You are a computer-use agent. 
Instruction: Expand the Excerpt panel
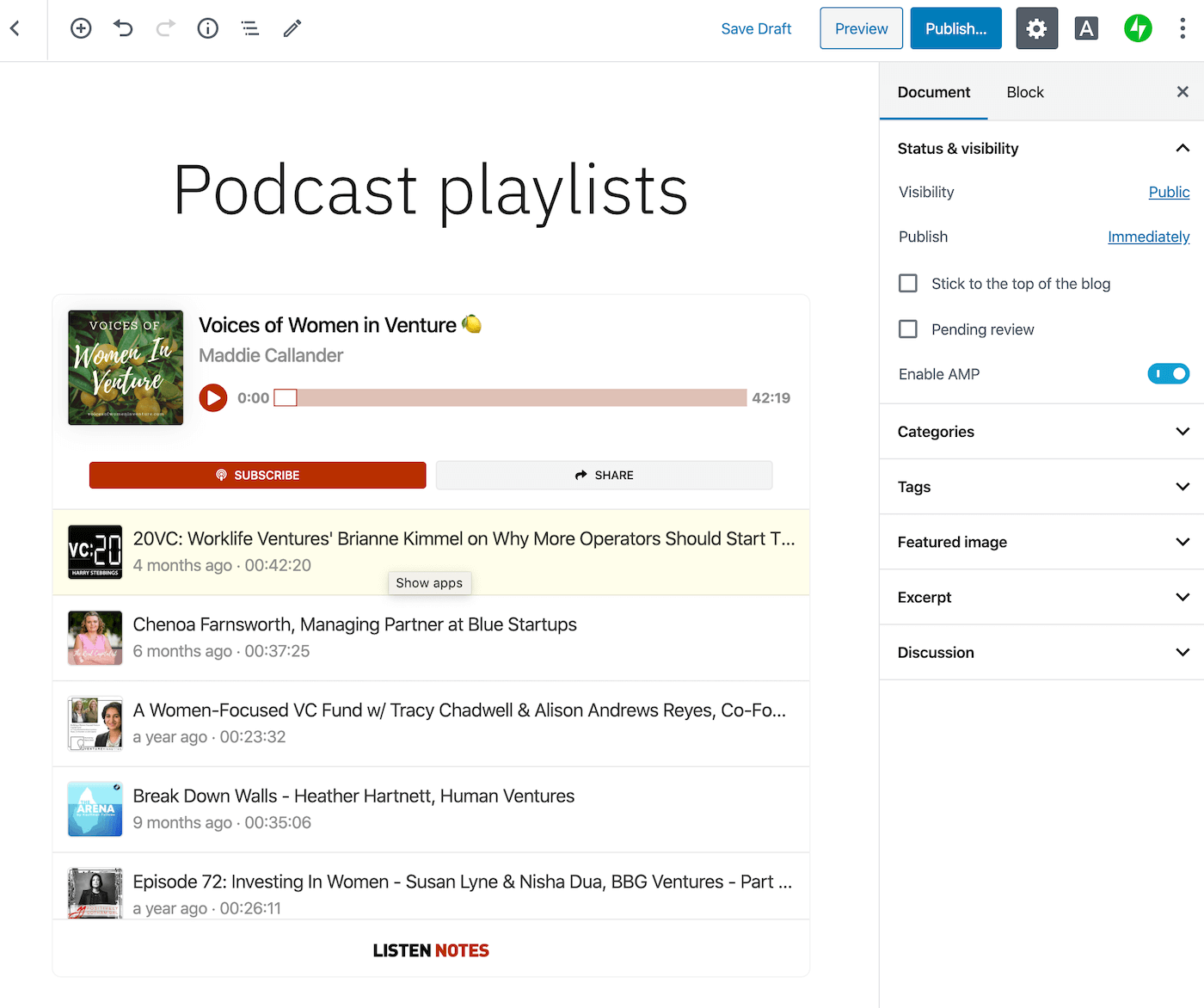(x=1041, y=597)
